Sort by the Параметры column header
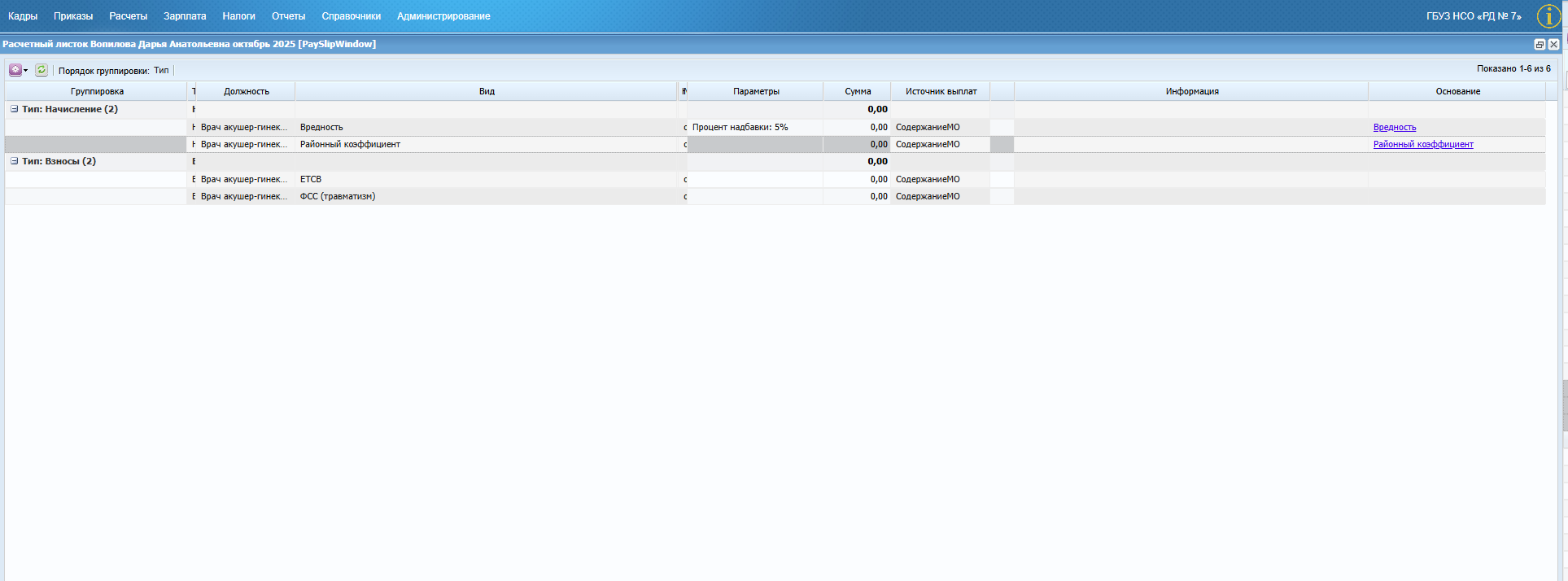 click(756, 91)
